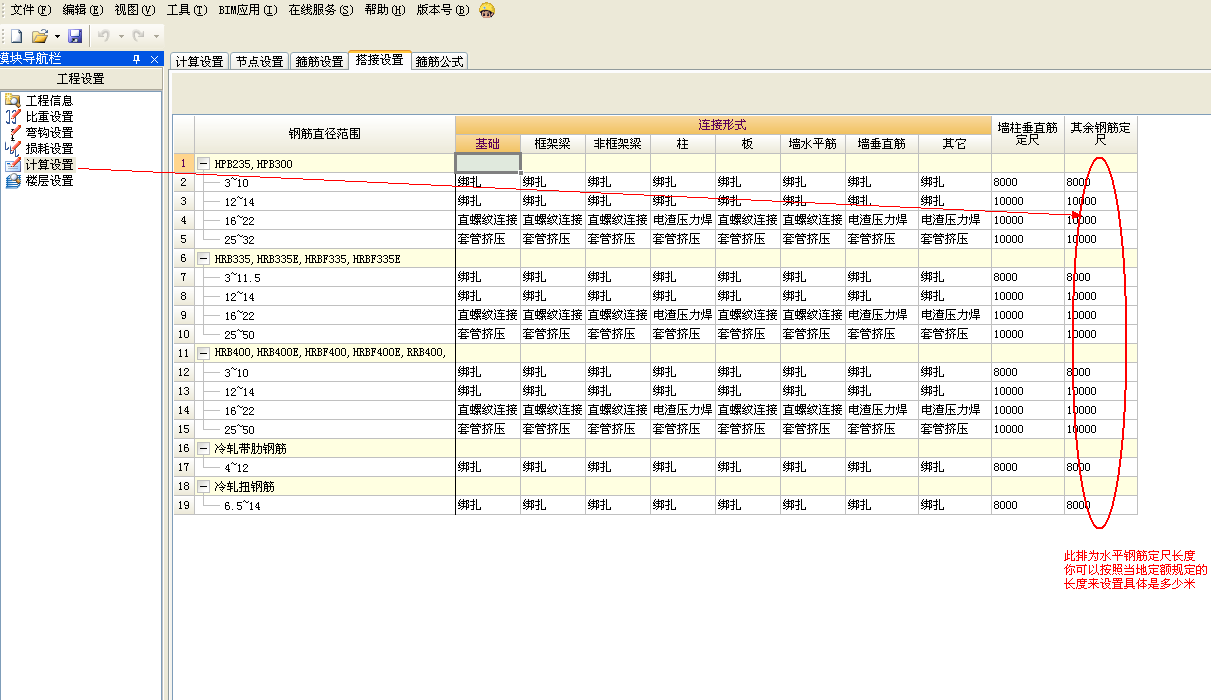This screenshot has height=700, width=1211.
Task: Collapse the HRB335, HRB335E group row
Action: click(203, 258)
